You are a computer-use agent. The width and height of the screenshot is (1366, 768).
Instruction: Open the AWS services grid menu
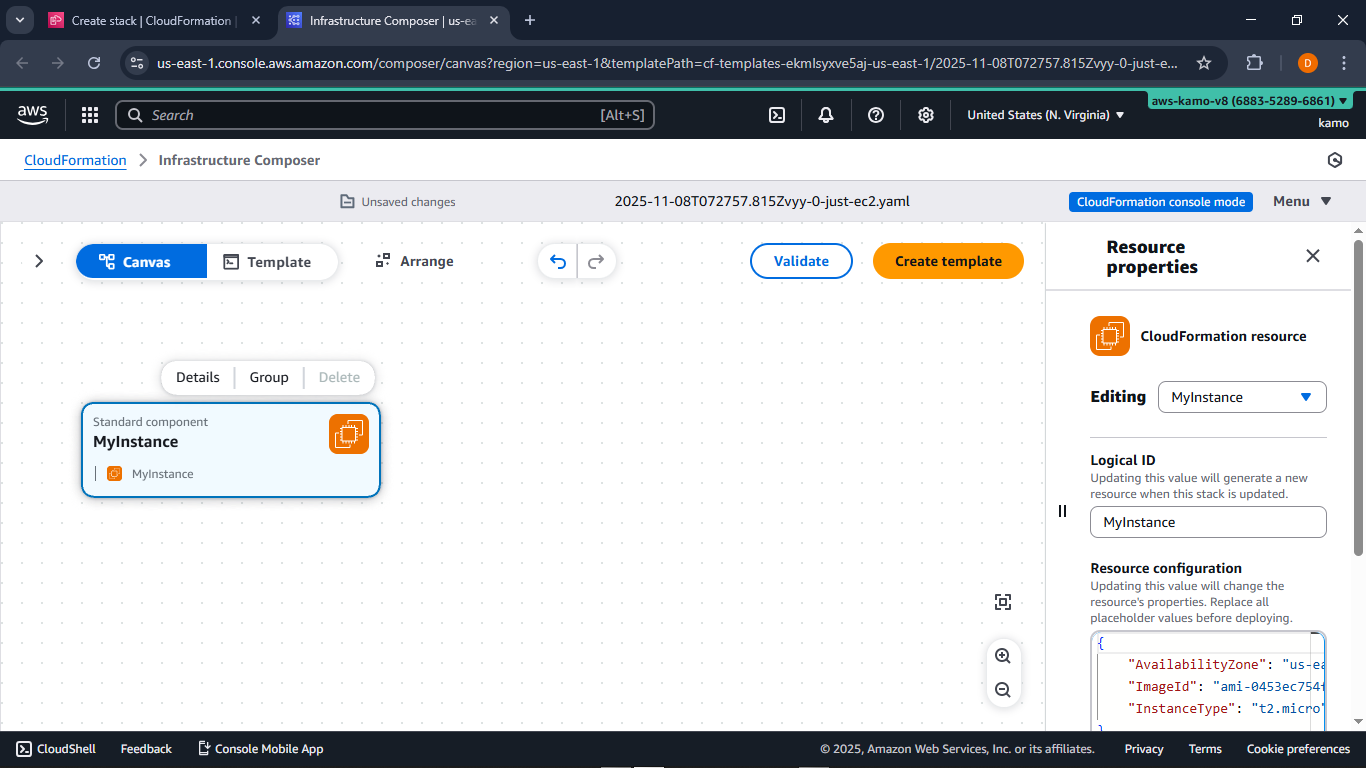pos(90,115)
